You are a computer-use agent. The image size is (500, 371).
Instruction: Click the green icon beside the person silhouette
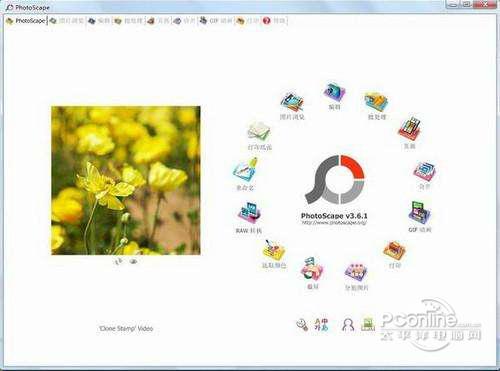pyautogui.click(x=368, y=324)
